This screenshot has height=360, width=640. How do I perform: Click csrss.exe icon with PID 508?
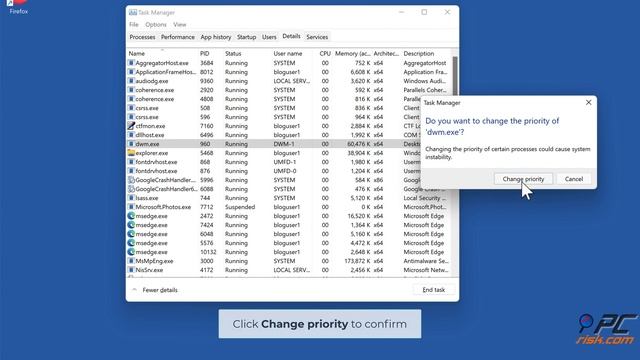point(131,108)
